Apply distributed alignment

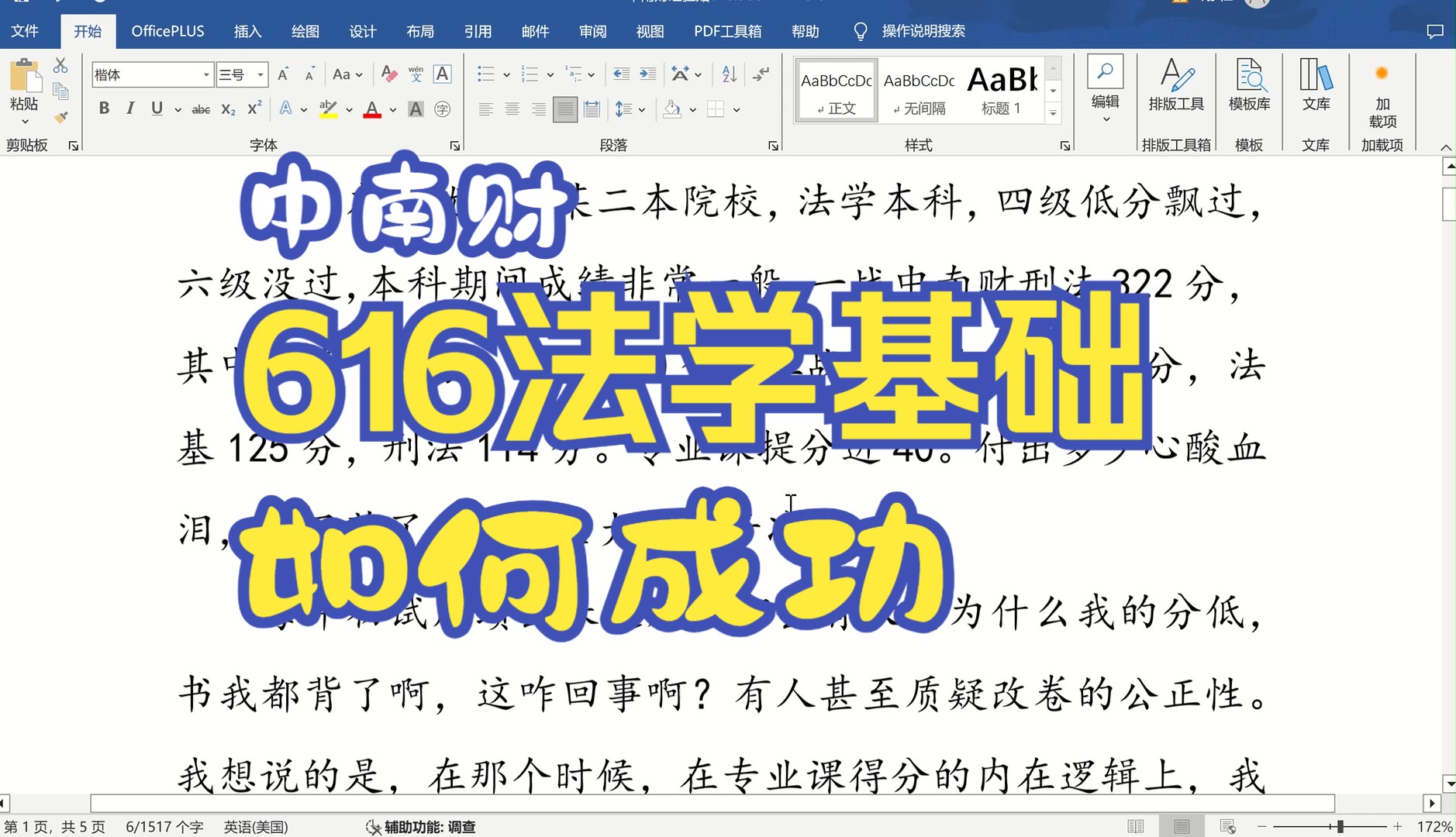[x=592, y=109]
